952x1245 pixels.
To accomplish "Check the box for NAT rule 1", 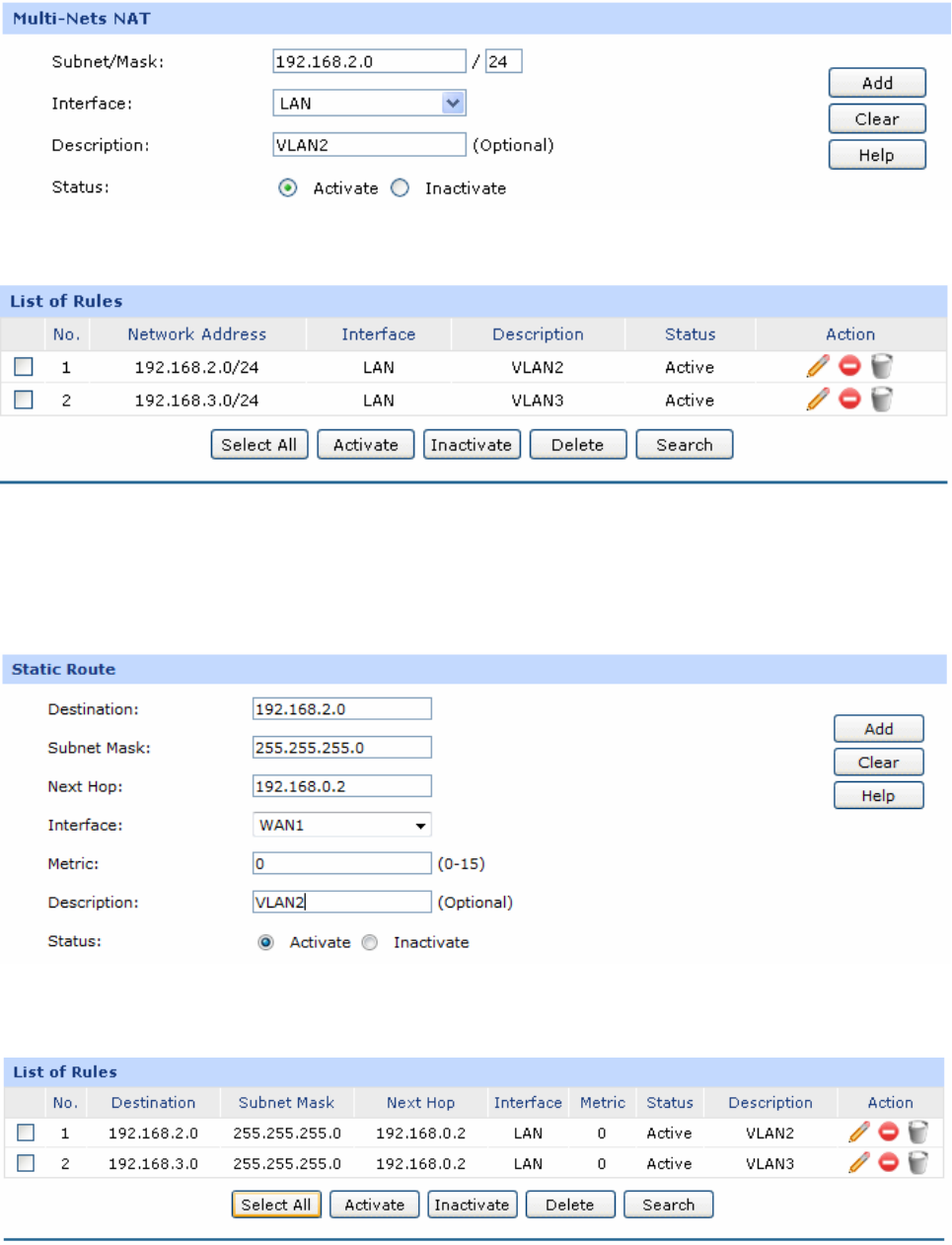I will 24,367.
